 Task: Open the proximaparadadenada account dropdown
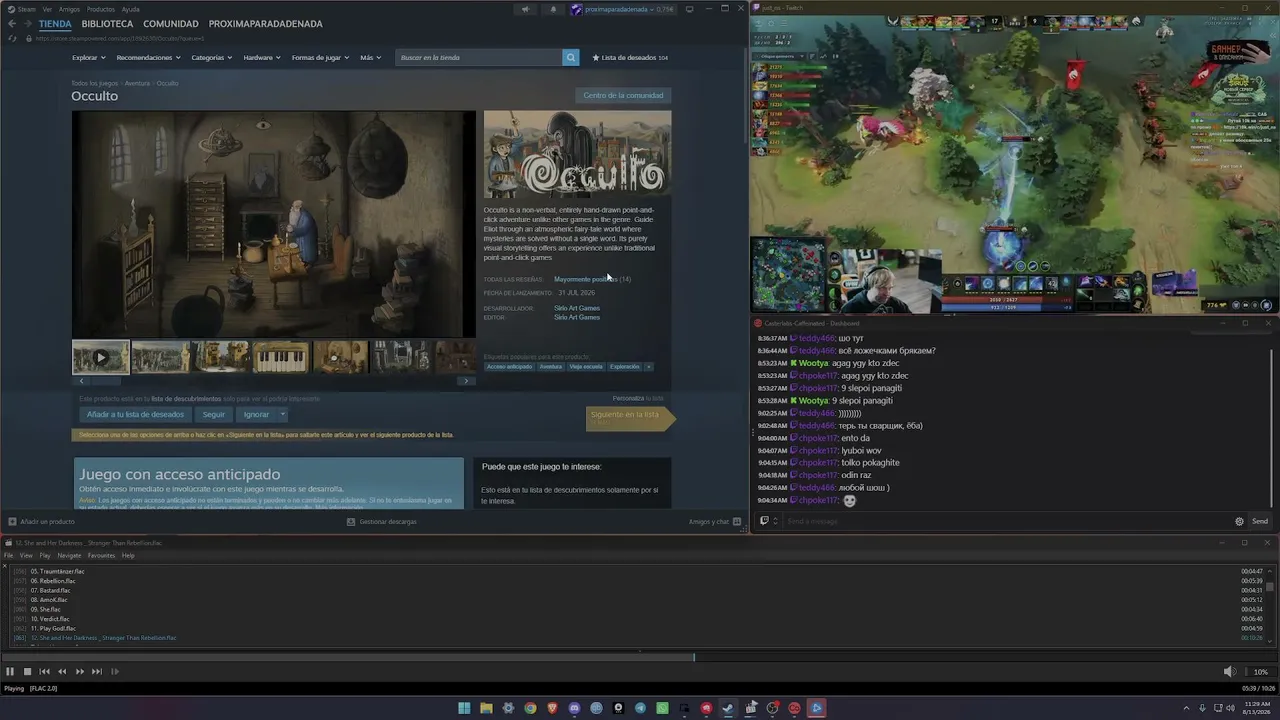point(623,9)
